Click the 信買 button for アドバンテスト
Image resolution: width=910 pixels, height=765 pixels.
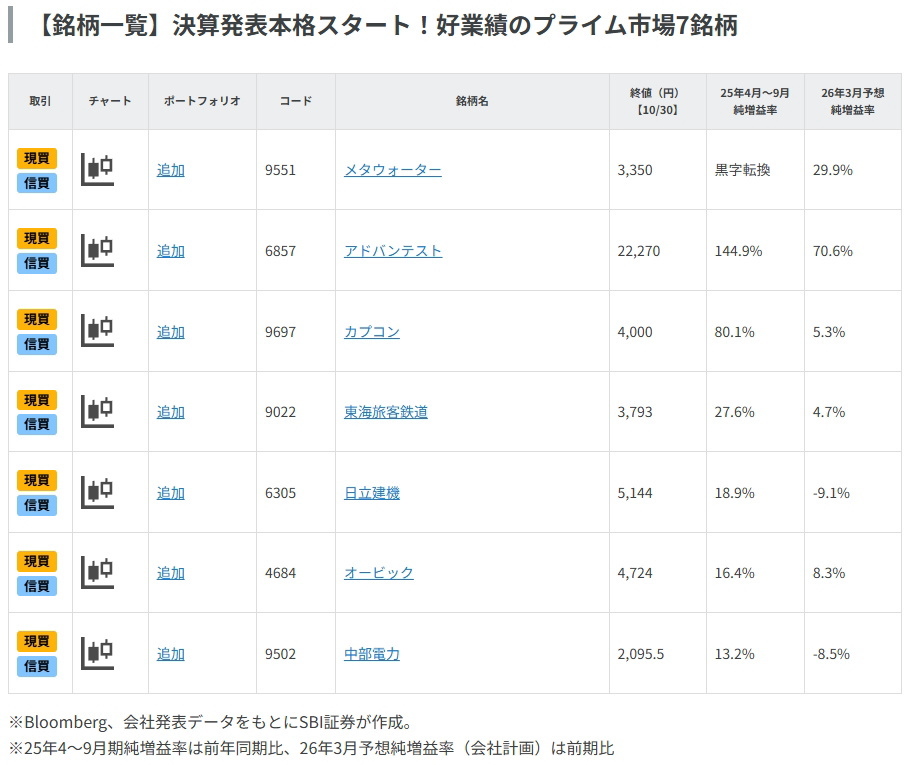coord(38,263)
